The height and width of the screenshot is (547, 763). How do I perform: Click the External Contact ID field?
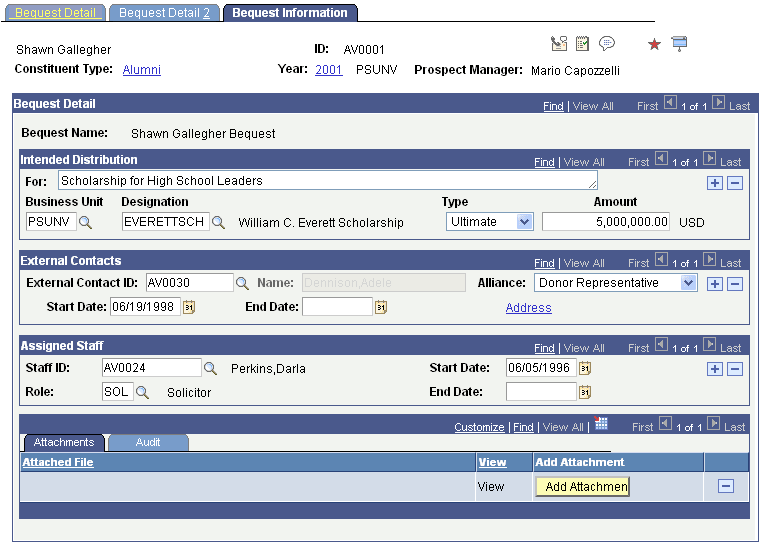[x=190, y=283]
